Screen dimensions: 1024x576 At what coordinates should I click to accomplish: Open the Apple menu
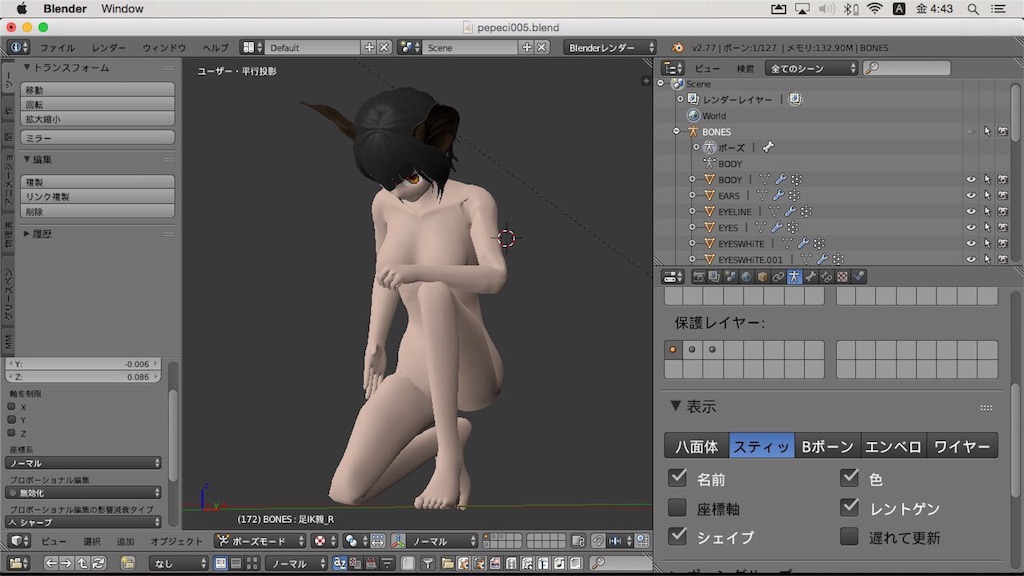(x=22, y=8)
